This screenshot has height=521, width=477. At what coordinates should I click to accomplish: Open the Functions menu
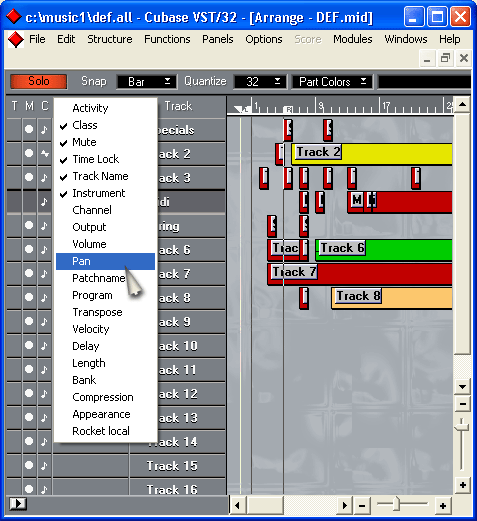point(167,39)
